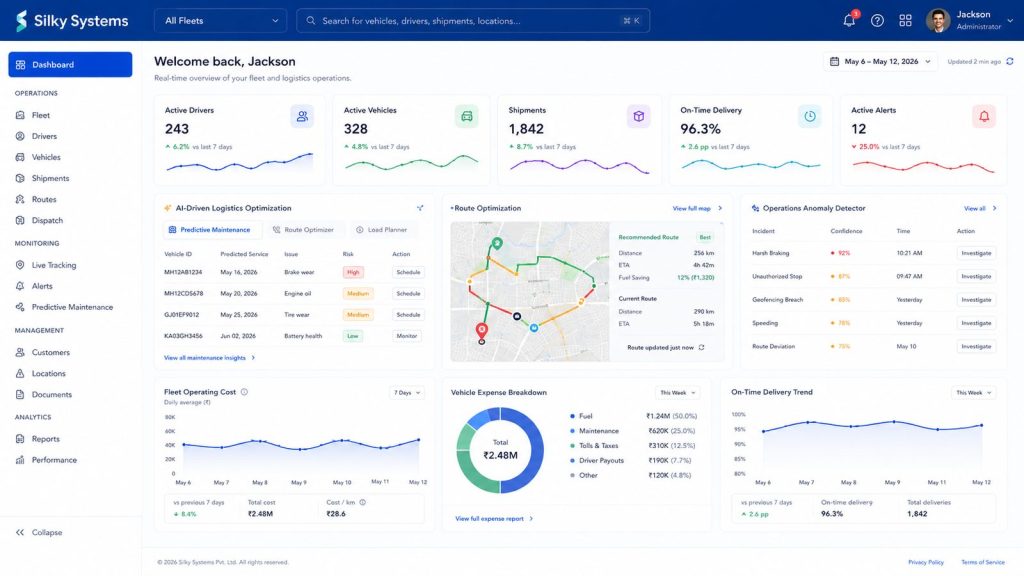The image size is (1024, 576).
Task: Click the blue M marker on map
Action: pos(534,328)
